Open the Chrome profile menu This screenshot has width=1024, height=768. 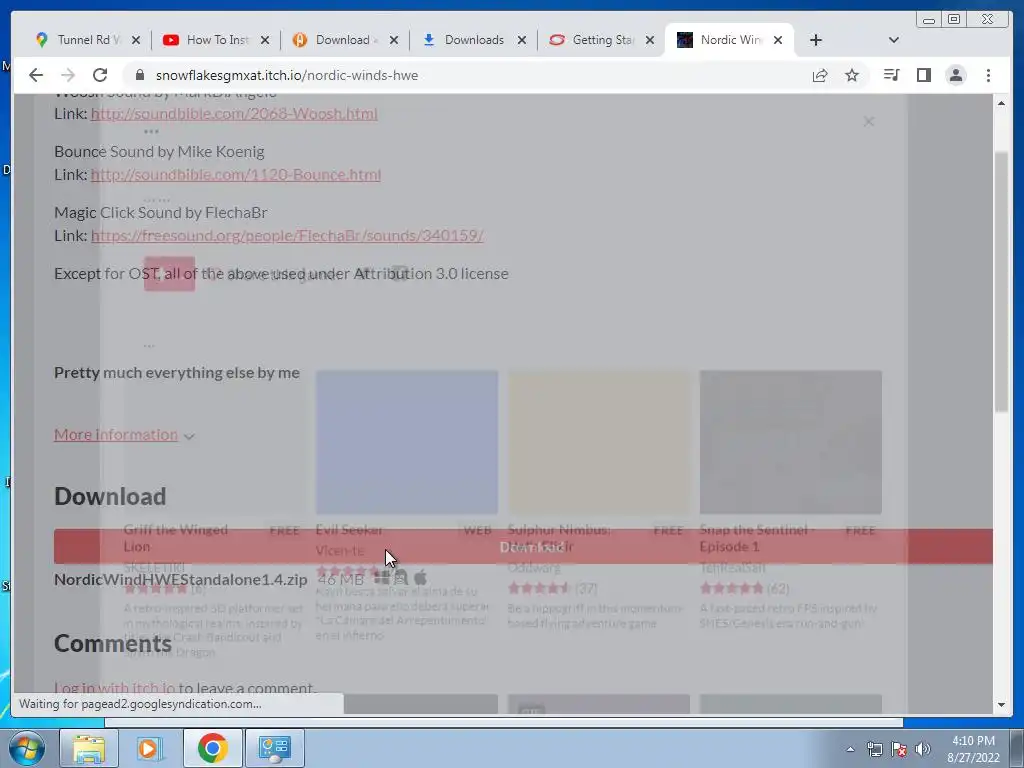pos(956,75)
